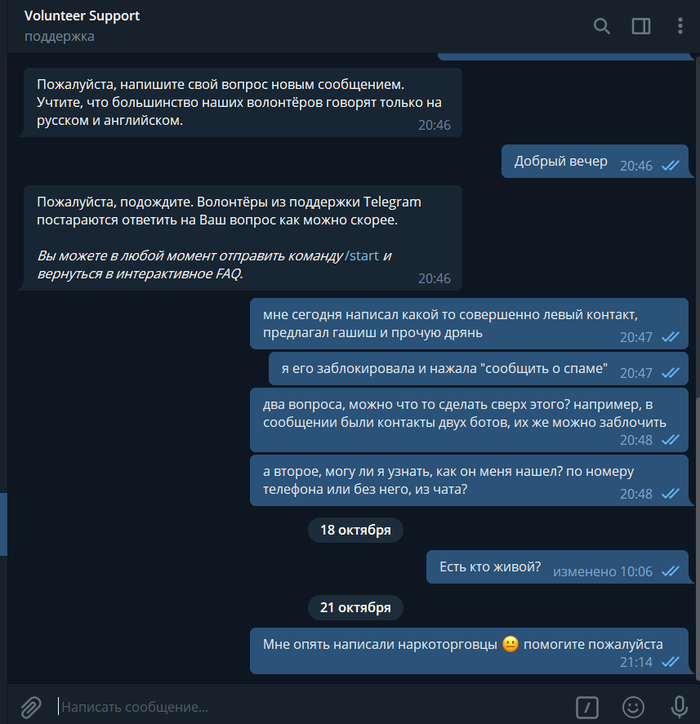Select the 'Есть кто живой?' message bubble

point(557,567)
